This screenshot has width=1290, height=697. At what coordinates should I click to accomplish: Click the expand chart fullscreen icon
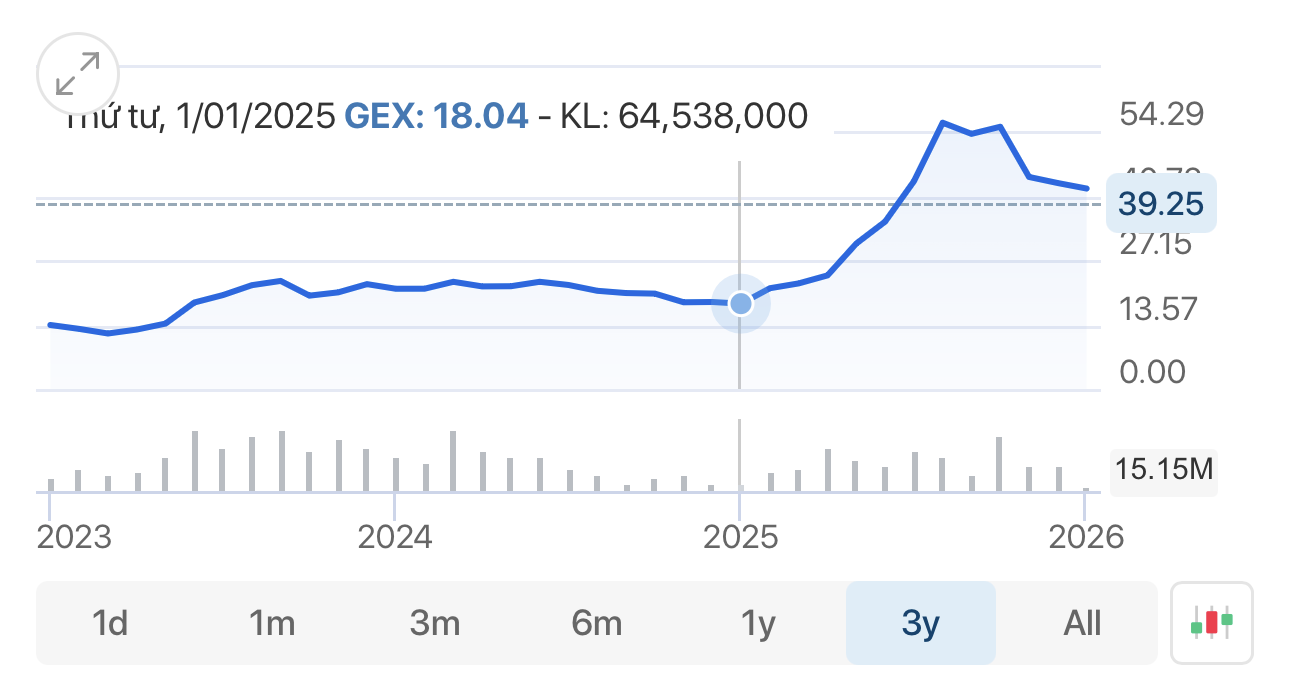click(78, 74)
